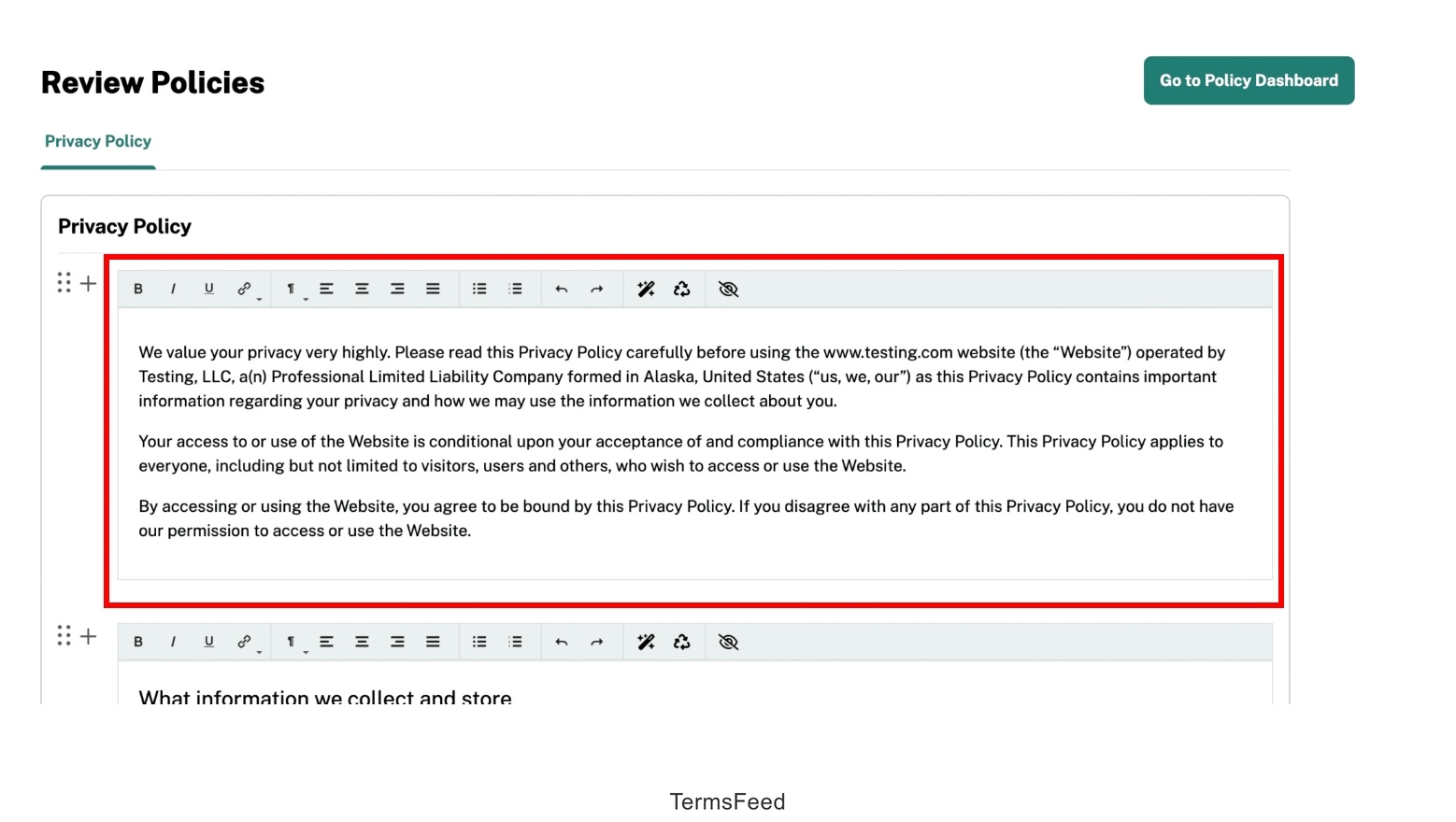Toggle bold in the first editor toolbar
The height and width of the screenshot is (822, 1456).
coord(138,289)
